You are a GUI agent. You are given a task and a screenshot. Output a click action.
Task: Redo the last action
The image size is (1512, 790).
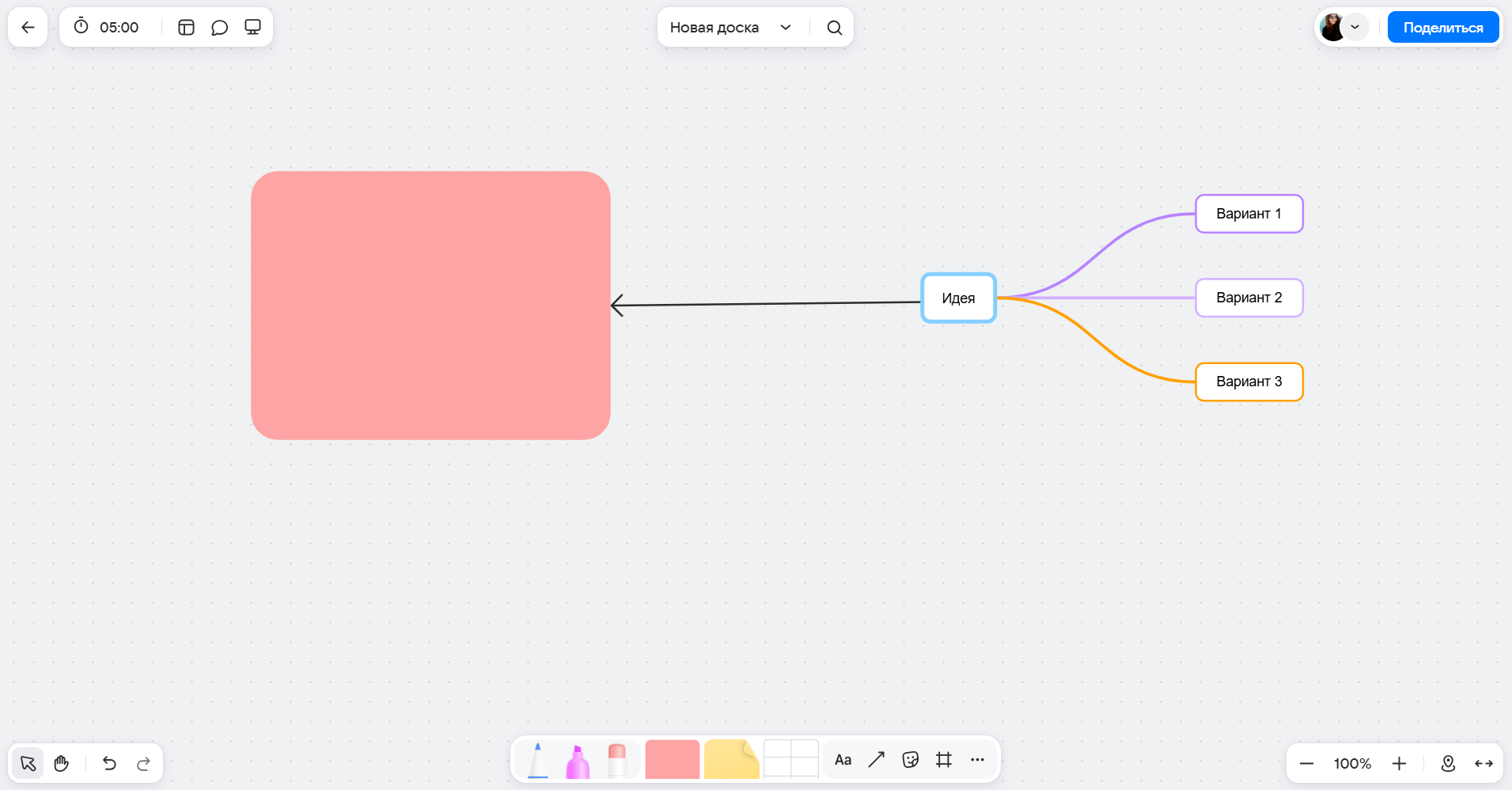point(144,763)
